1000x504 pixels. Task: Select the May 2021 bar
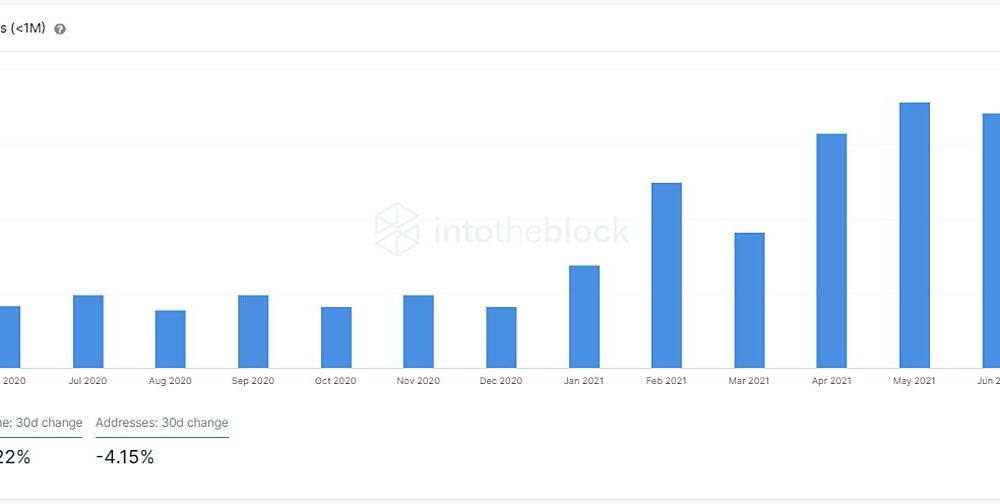(x=915, y=235)
